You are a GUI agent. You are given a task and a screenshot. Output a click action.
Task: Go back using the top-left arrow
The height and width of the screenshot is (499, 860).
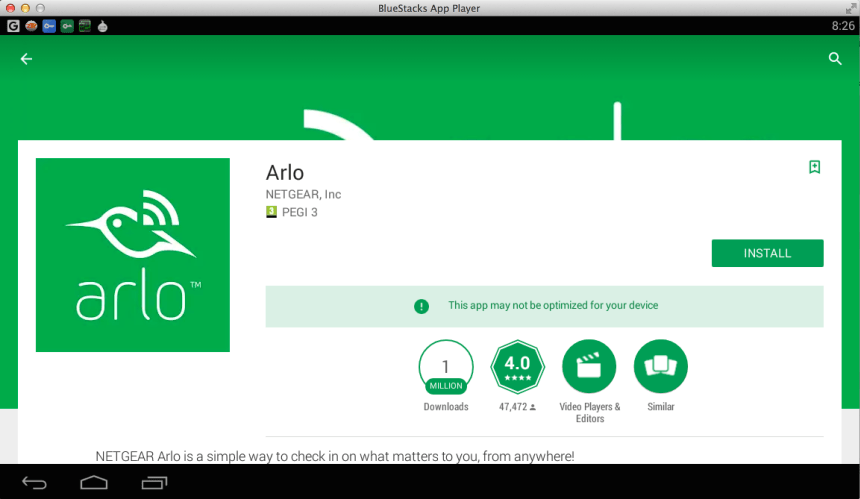click(26, 59)
